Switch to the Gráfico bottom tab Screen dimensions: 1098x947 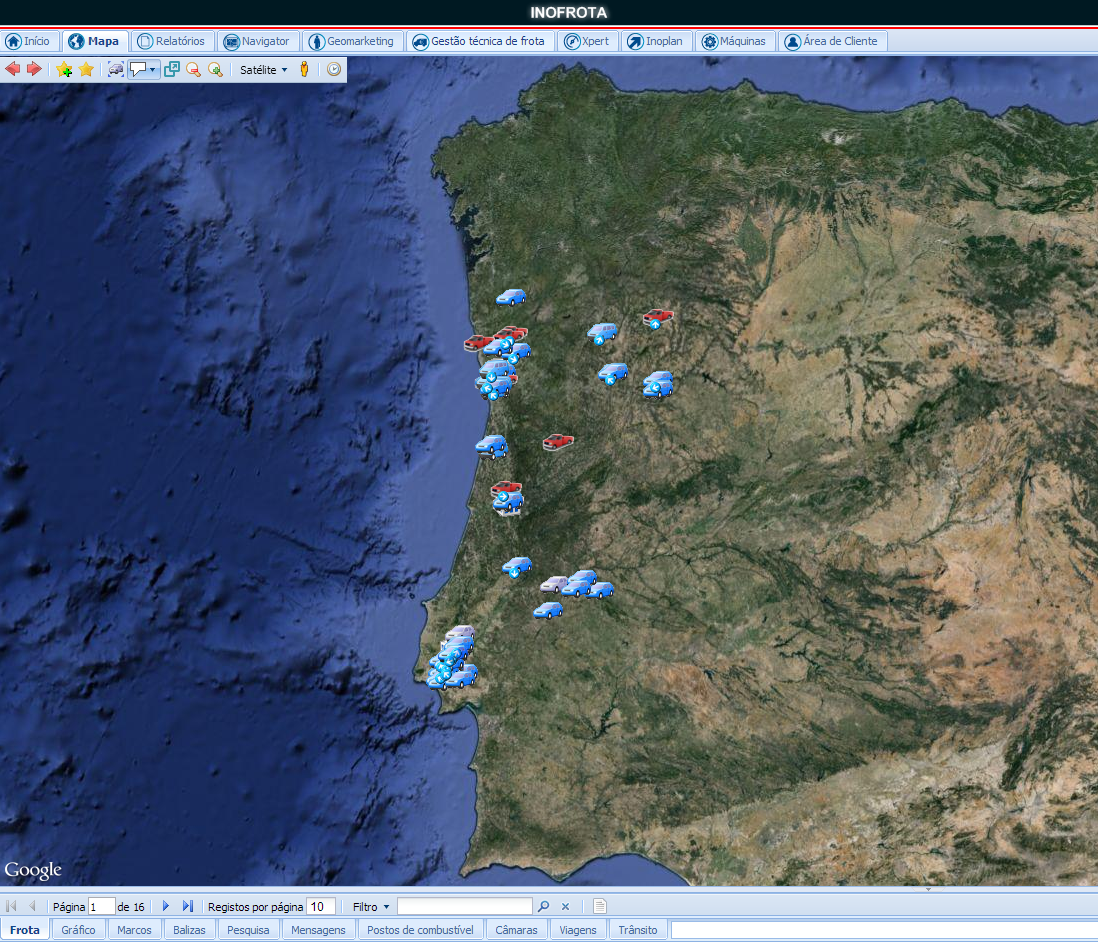78,930
